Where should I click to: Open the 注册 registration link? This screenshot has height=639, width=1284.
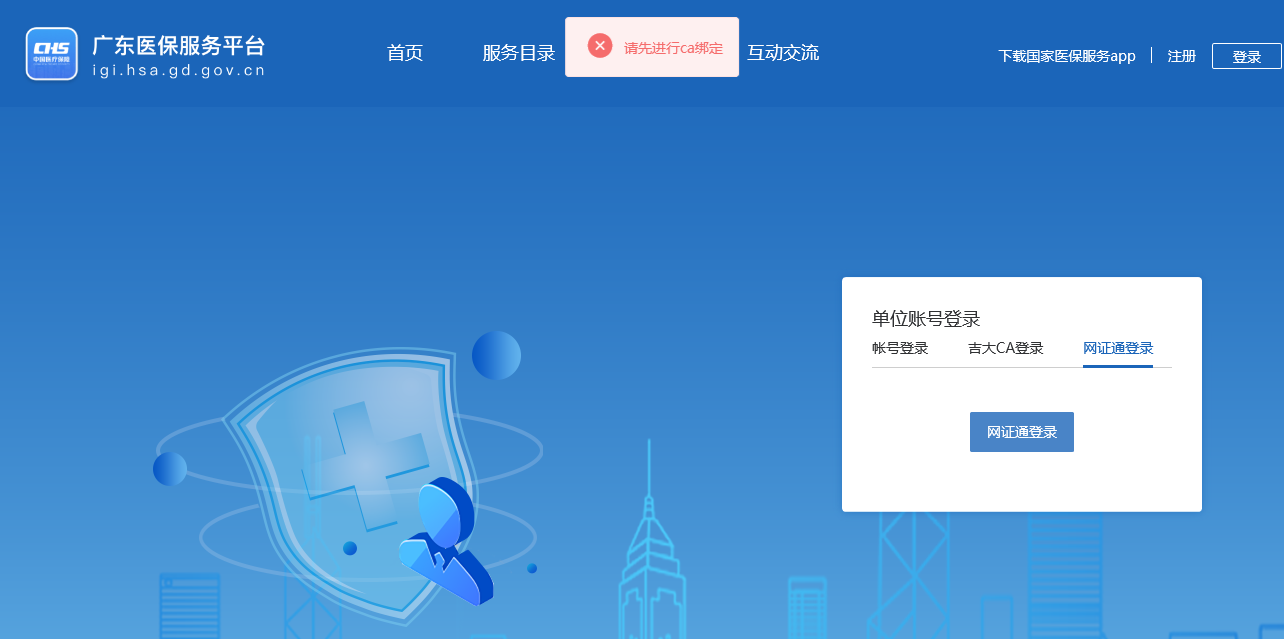point(1181,56)
